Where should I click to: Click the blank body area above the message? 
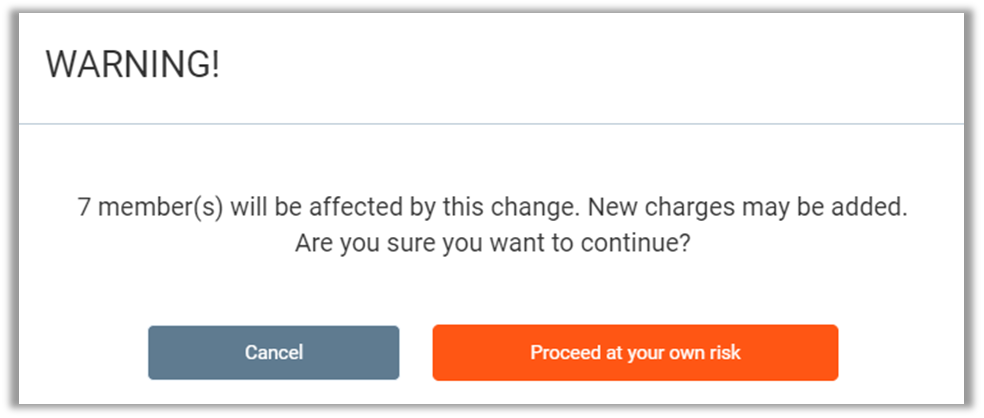(x=491, y=160)
